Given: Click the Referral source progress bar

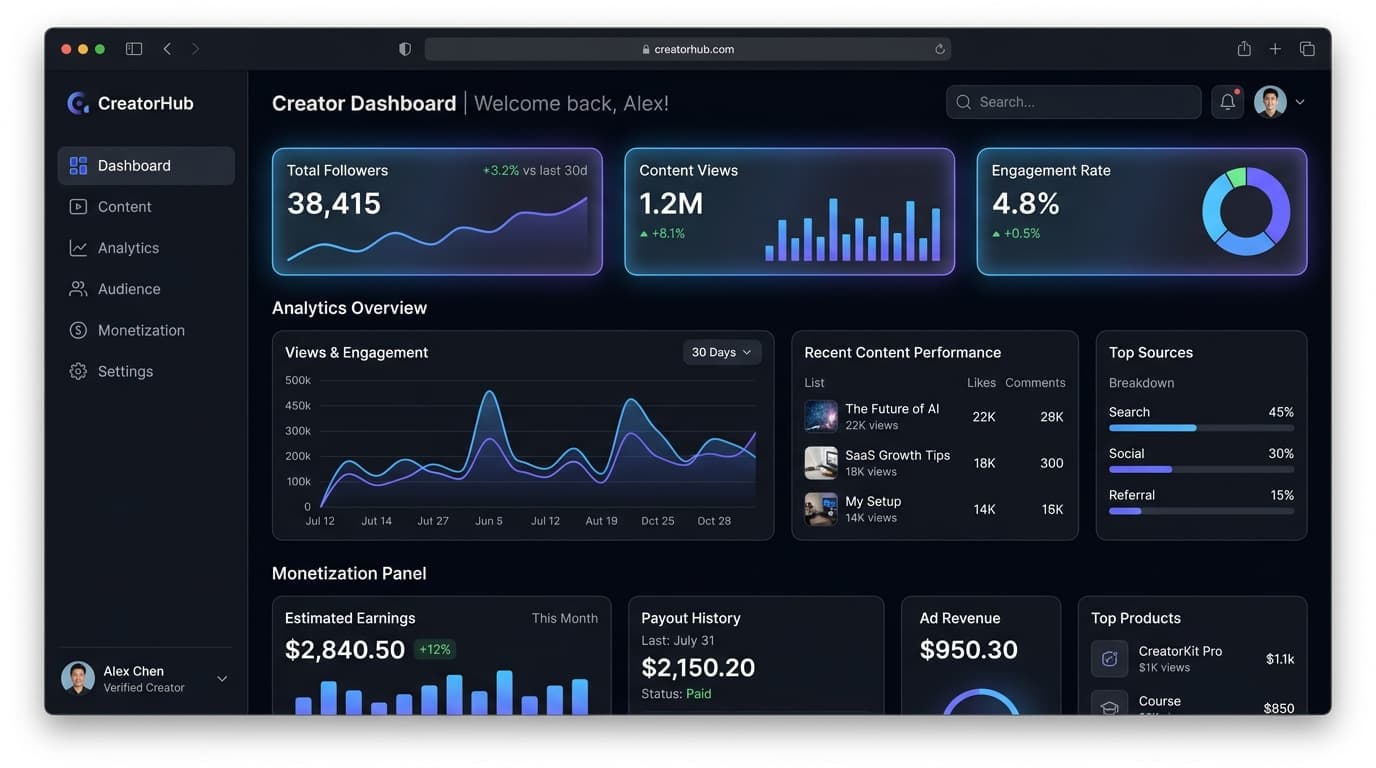Looking at the screenshot, I should coord(1201,511).
